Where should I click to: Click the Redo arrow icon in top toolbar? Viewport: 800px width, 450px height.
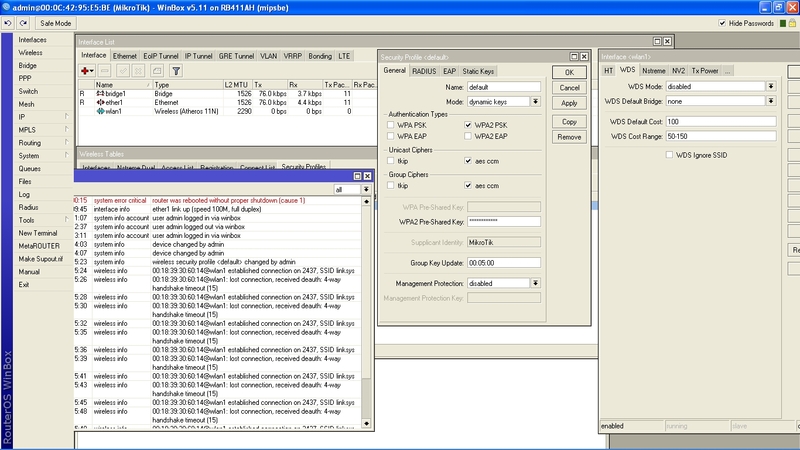(x=23, y=23)
